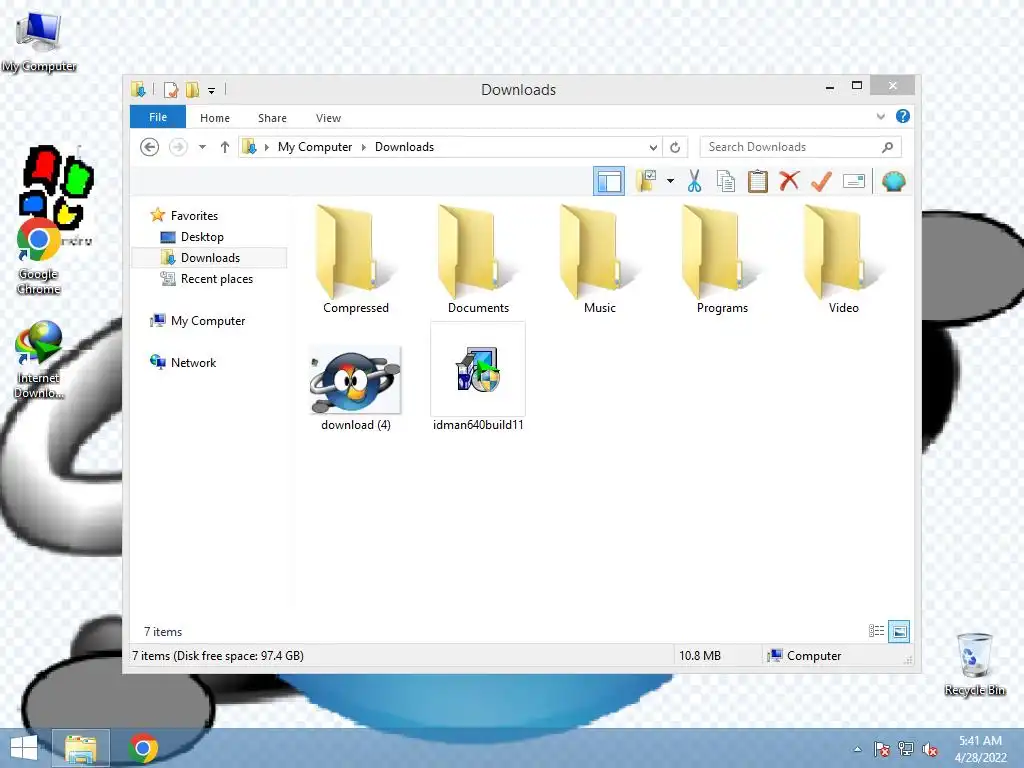Open Customize Quick Access Toolbar dropdown
Viewport: 1024px width, 768px height.
[x=212, y=90]
